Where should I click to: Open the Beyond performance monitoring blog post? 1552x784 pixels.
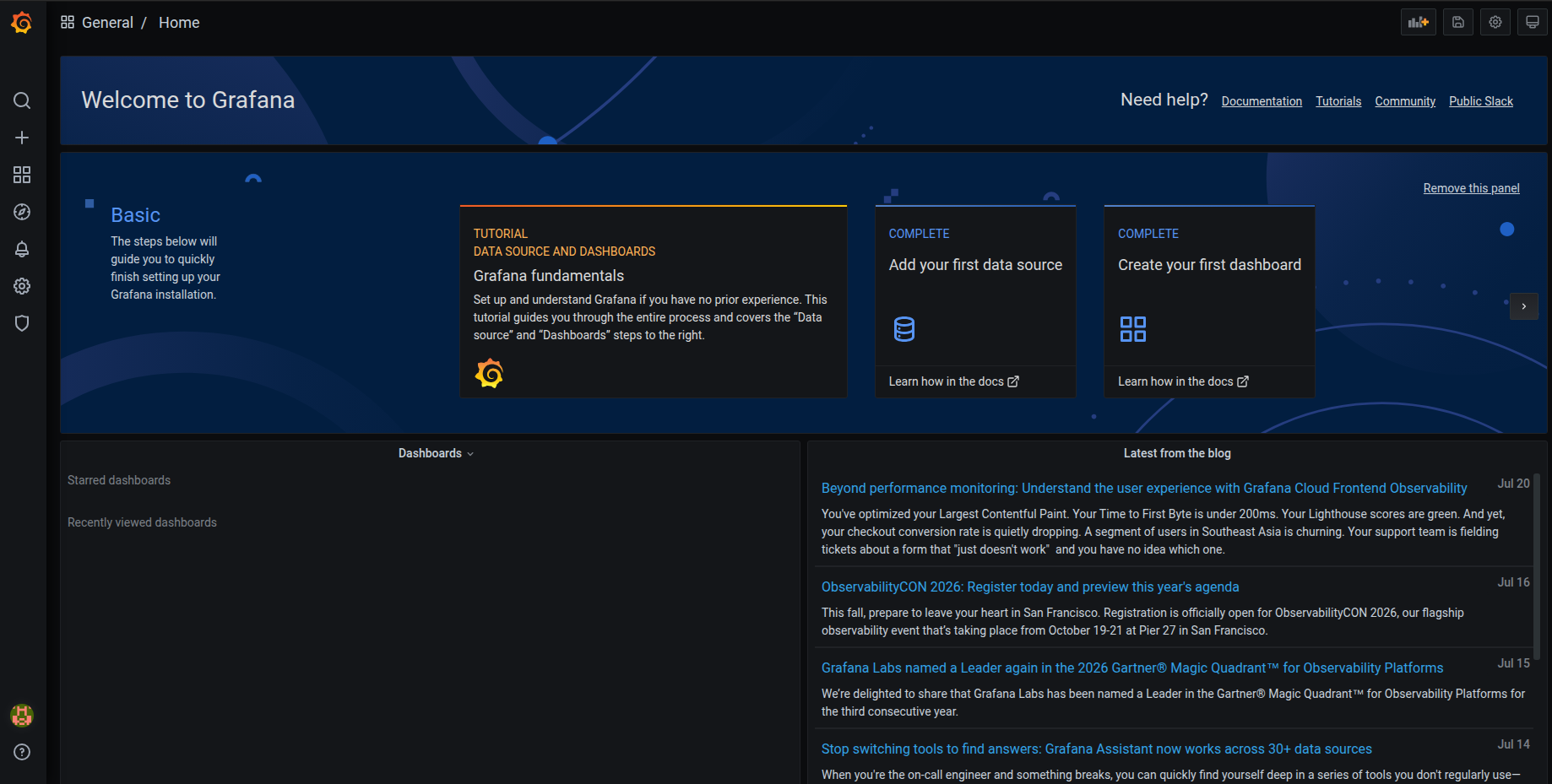1144,488
